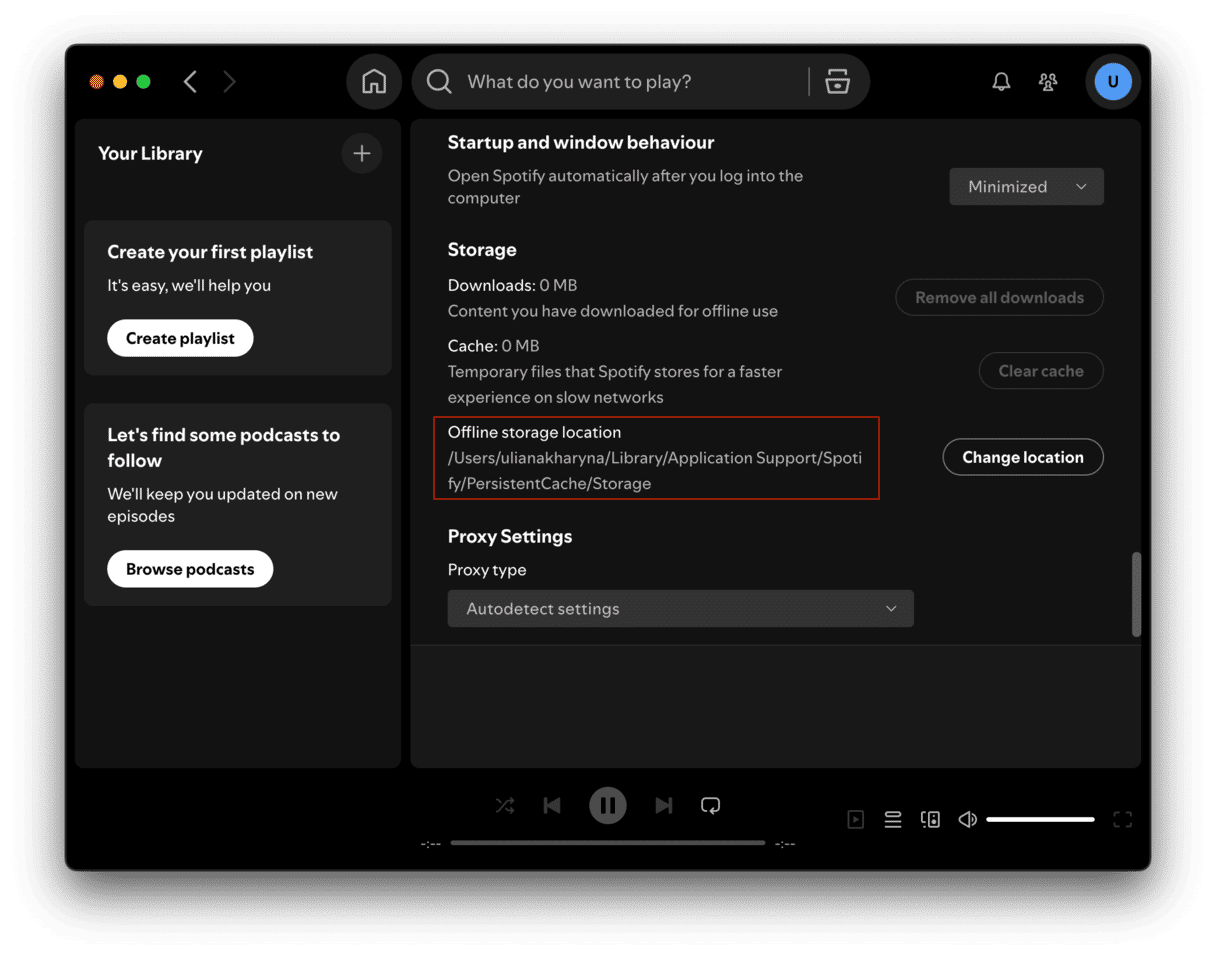
Task: Click 'Let's find some podcasts to follow'
Action: tap(223, 448)
